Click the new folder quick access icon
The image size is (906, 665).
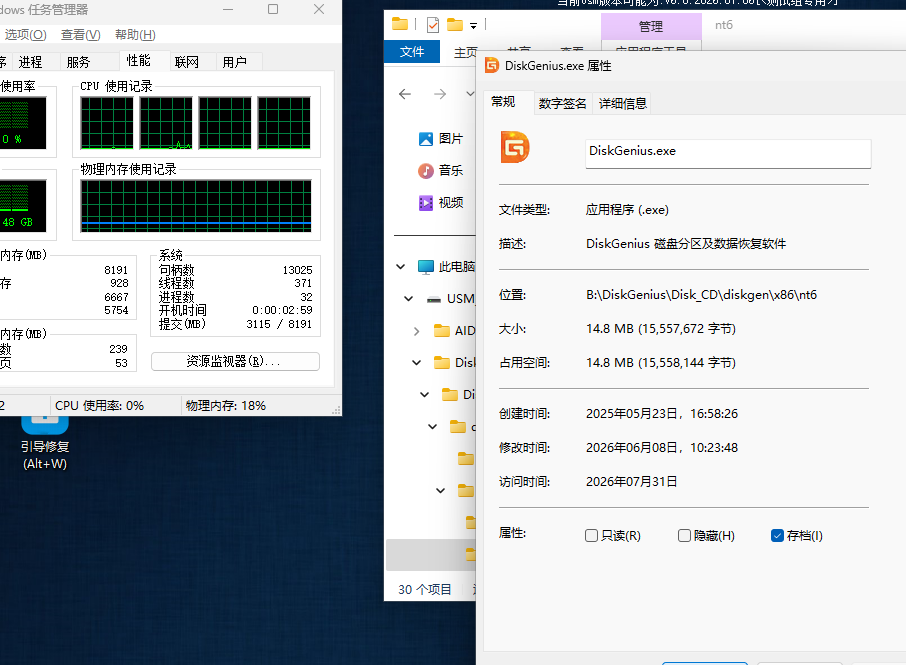click(455, 25)
